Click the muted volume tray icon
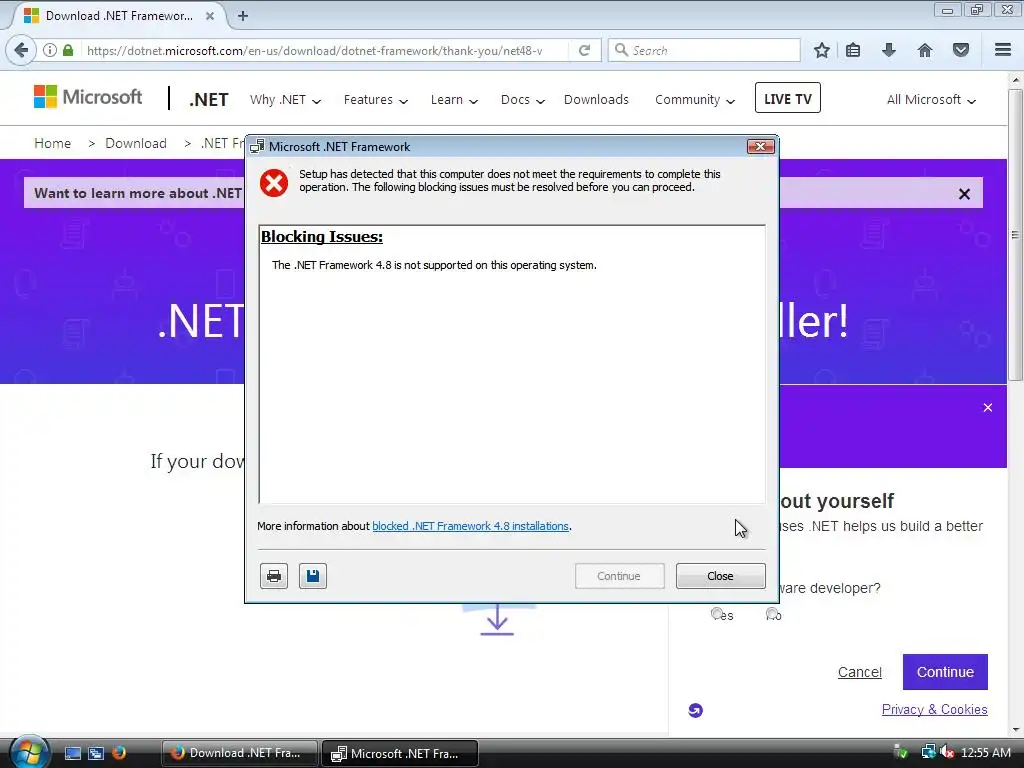This screenshot has height=768, width=1024. click(x=946, y=752)
